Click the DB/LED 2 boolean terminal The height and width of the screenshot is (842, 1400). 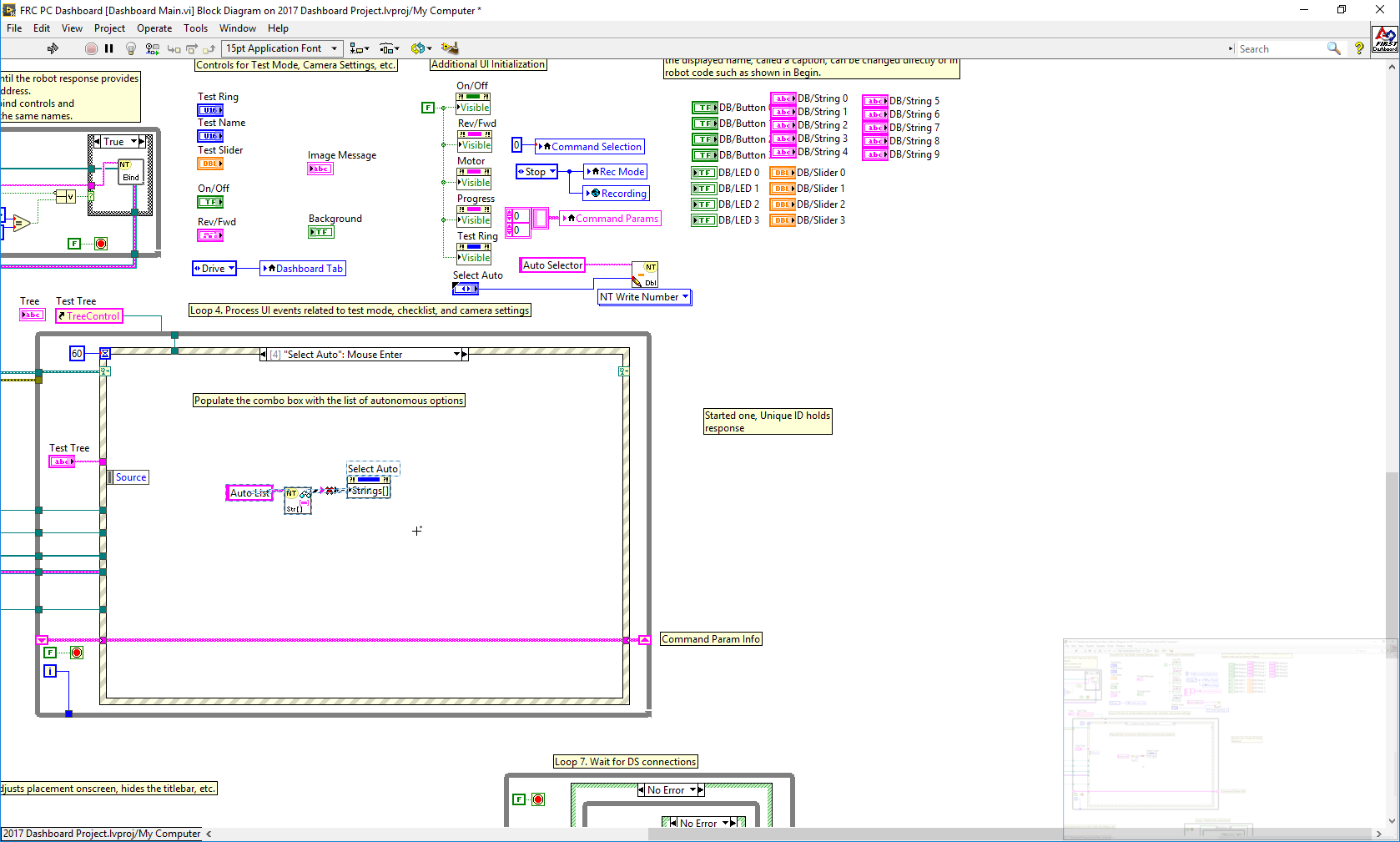coord(704,204)
